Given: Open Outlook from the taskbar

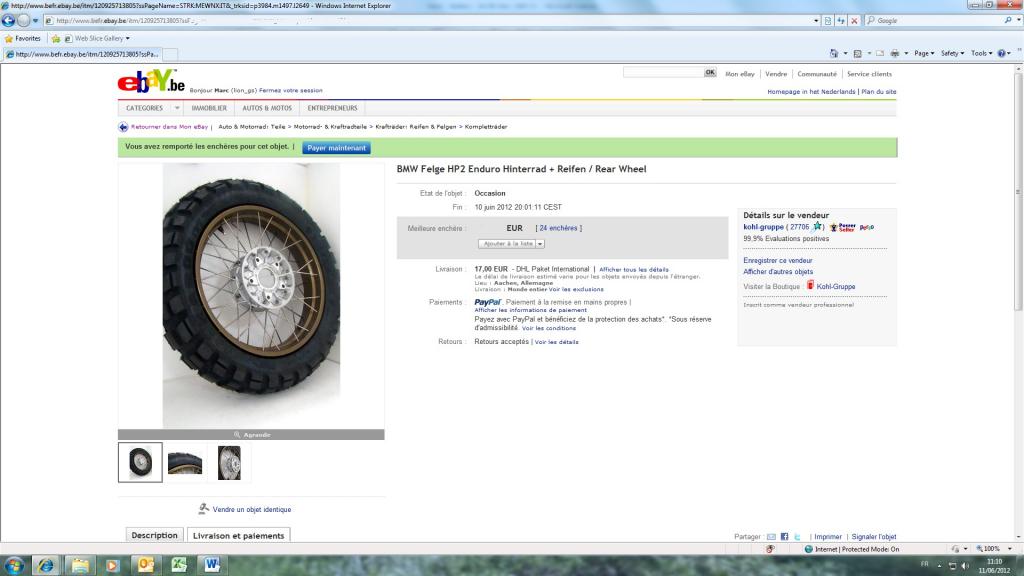Looking at the screenshot, I should pos(146,565).
